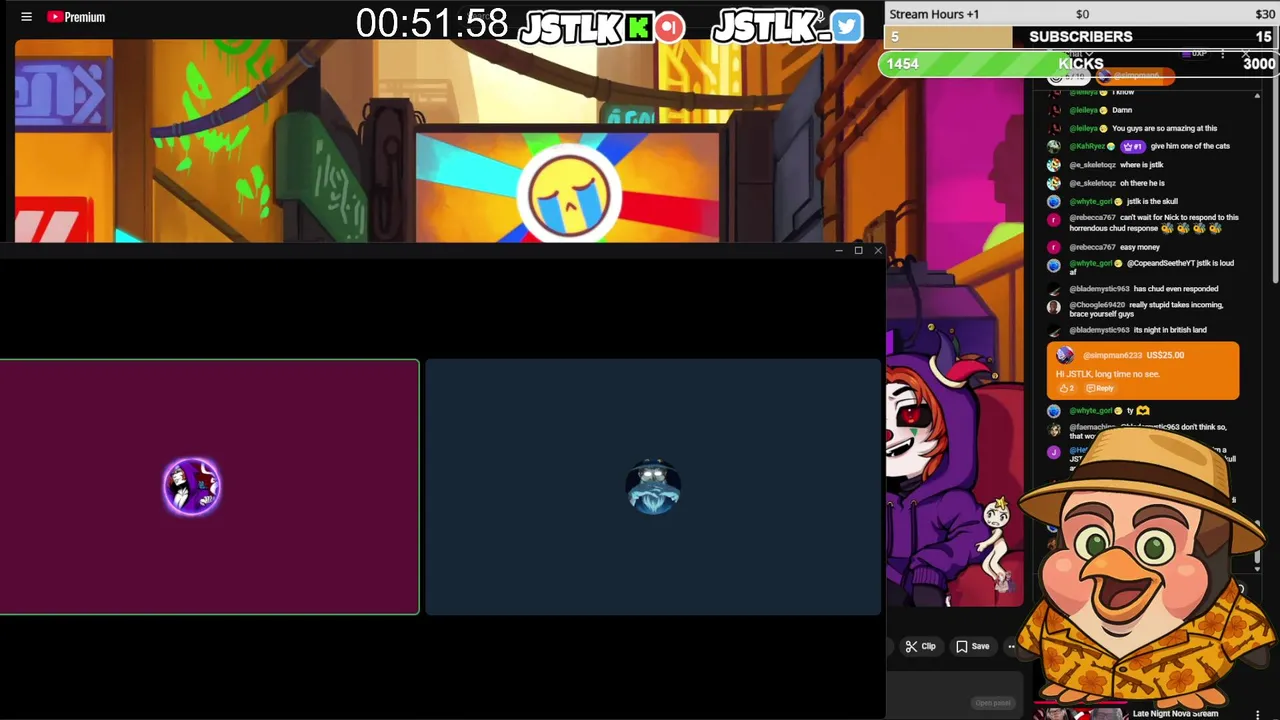
Task: Select the chat text 'has chud even responded'
Action: [1176, 289]
